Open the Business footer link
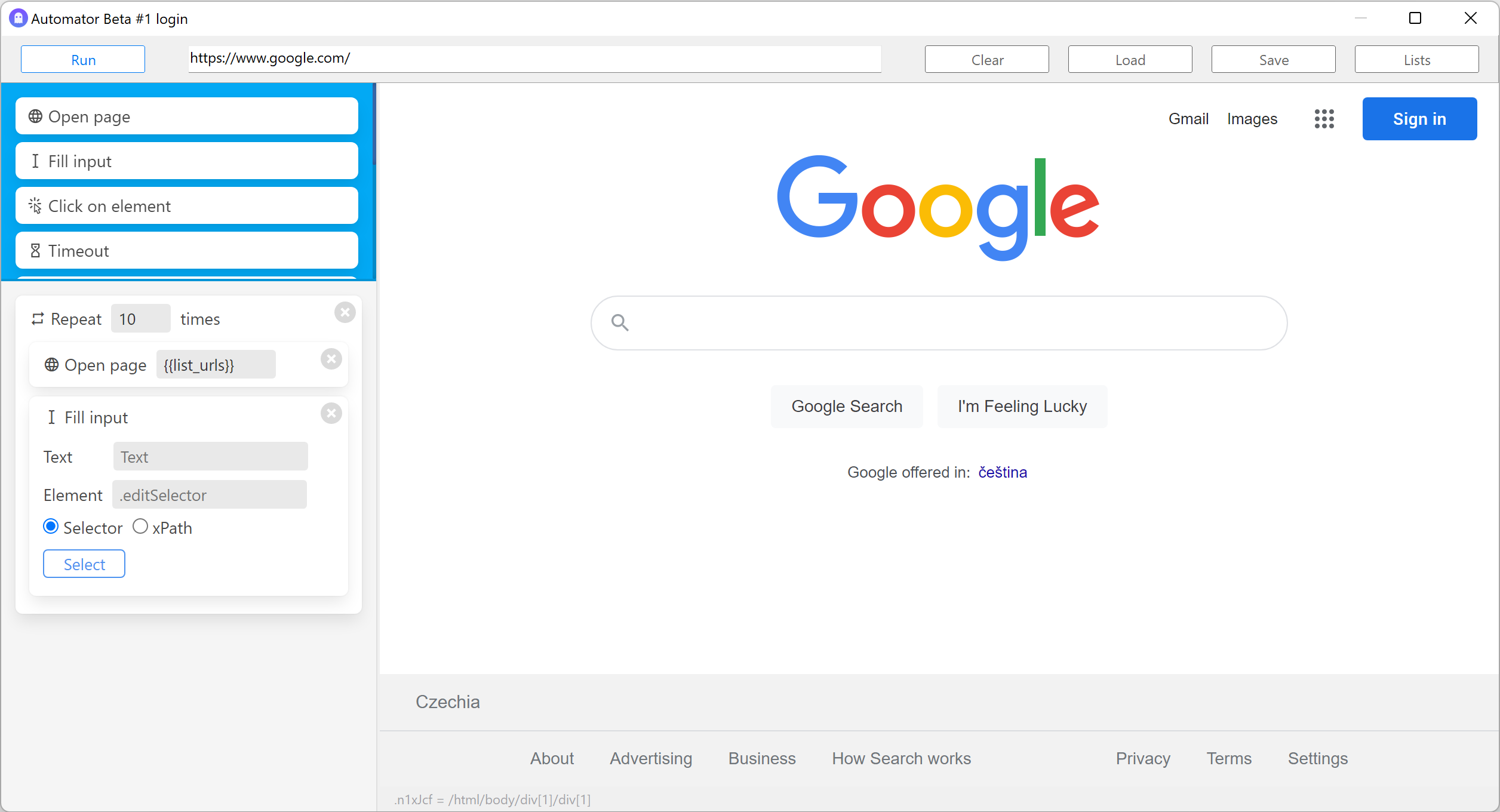 762,758
